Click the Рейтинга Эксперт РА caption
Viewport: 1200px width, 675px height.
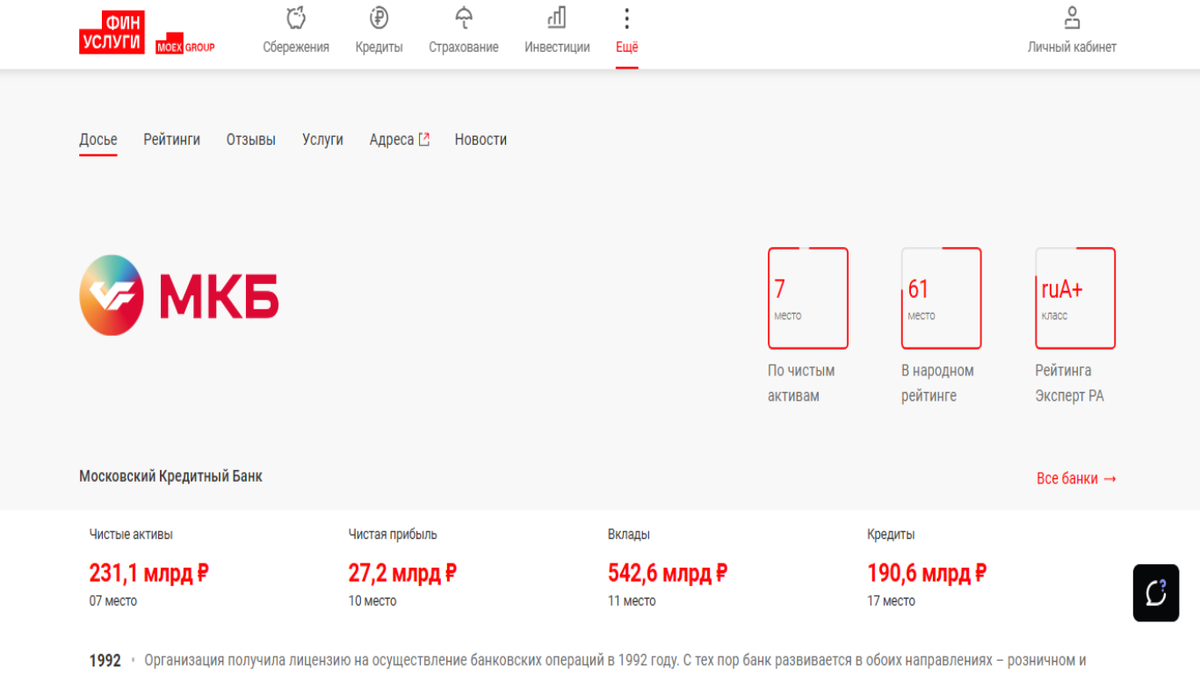[x=1070, y=383]
